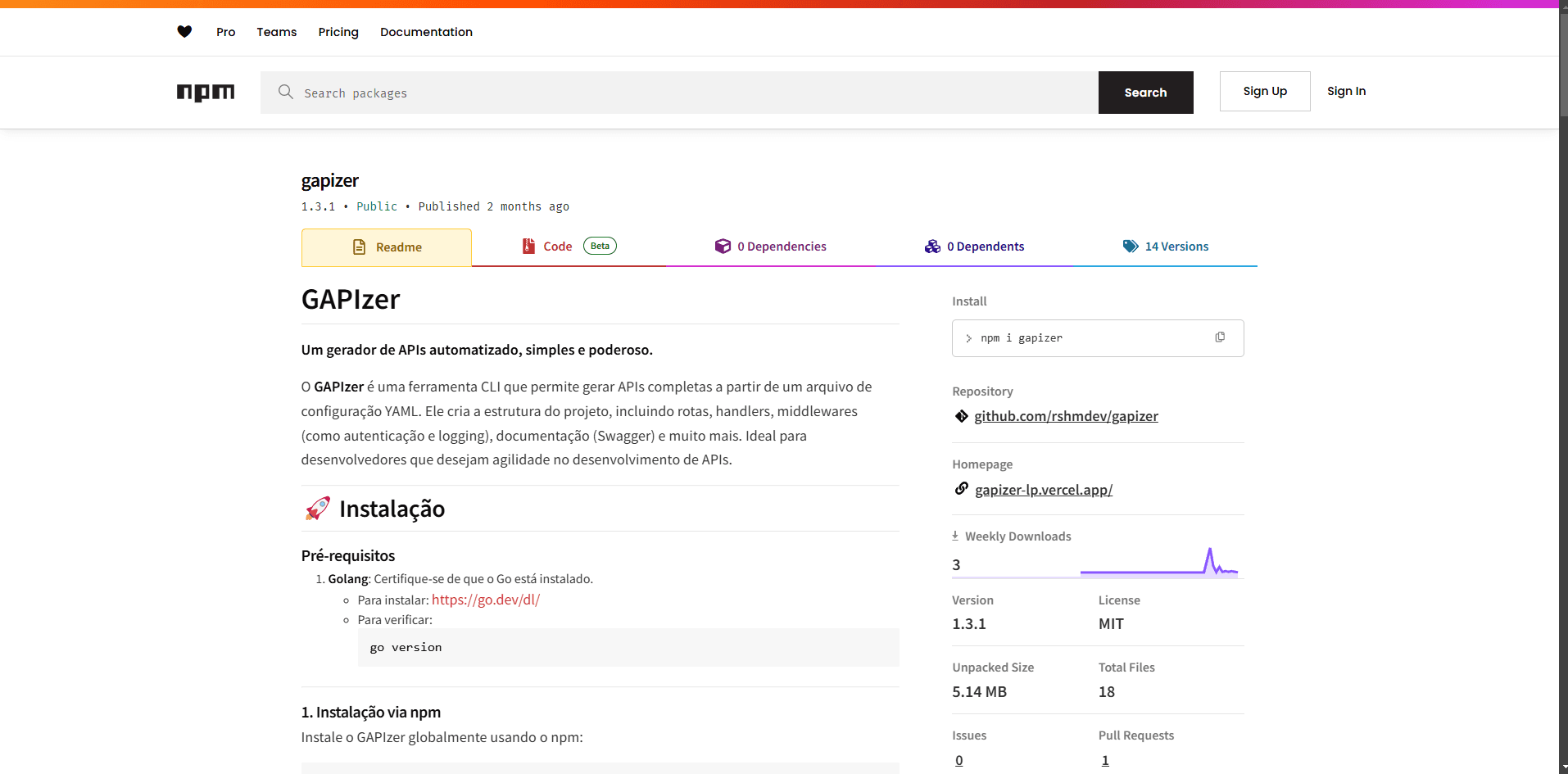Click the Code tab file icon

pos(529,246)
